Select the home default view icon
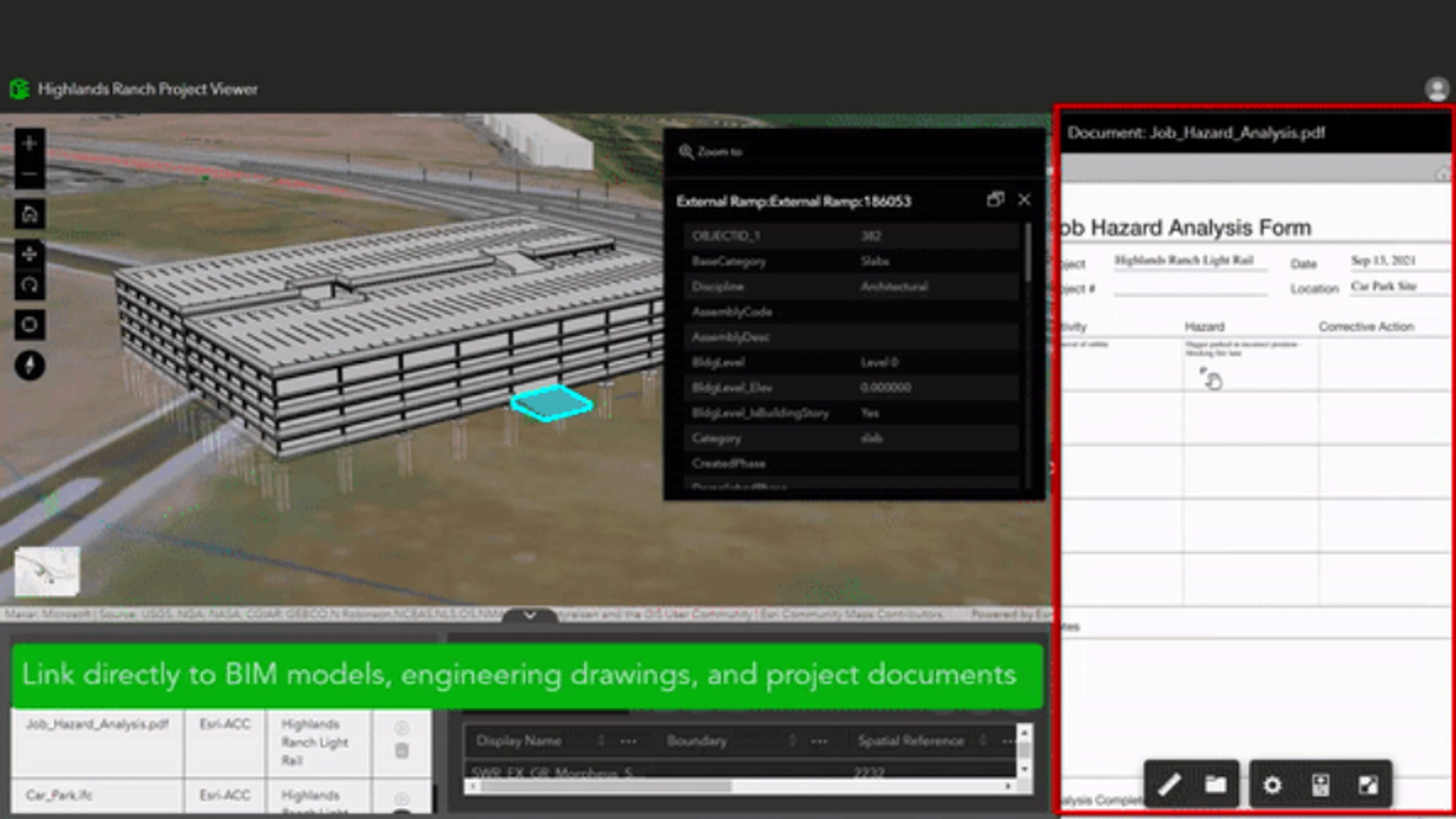This screenshot has height=819, width=1456. point(29,214)
